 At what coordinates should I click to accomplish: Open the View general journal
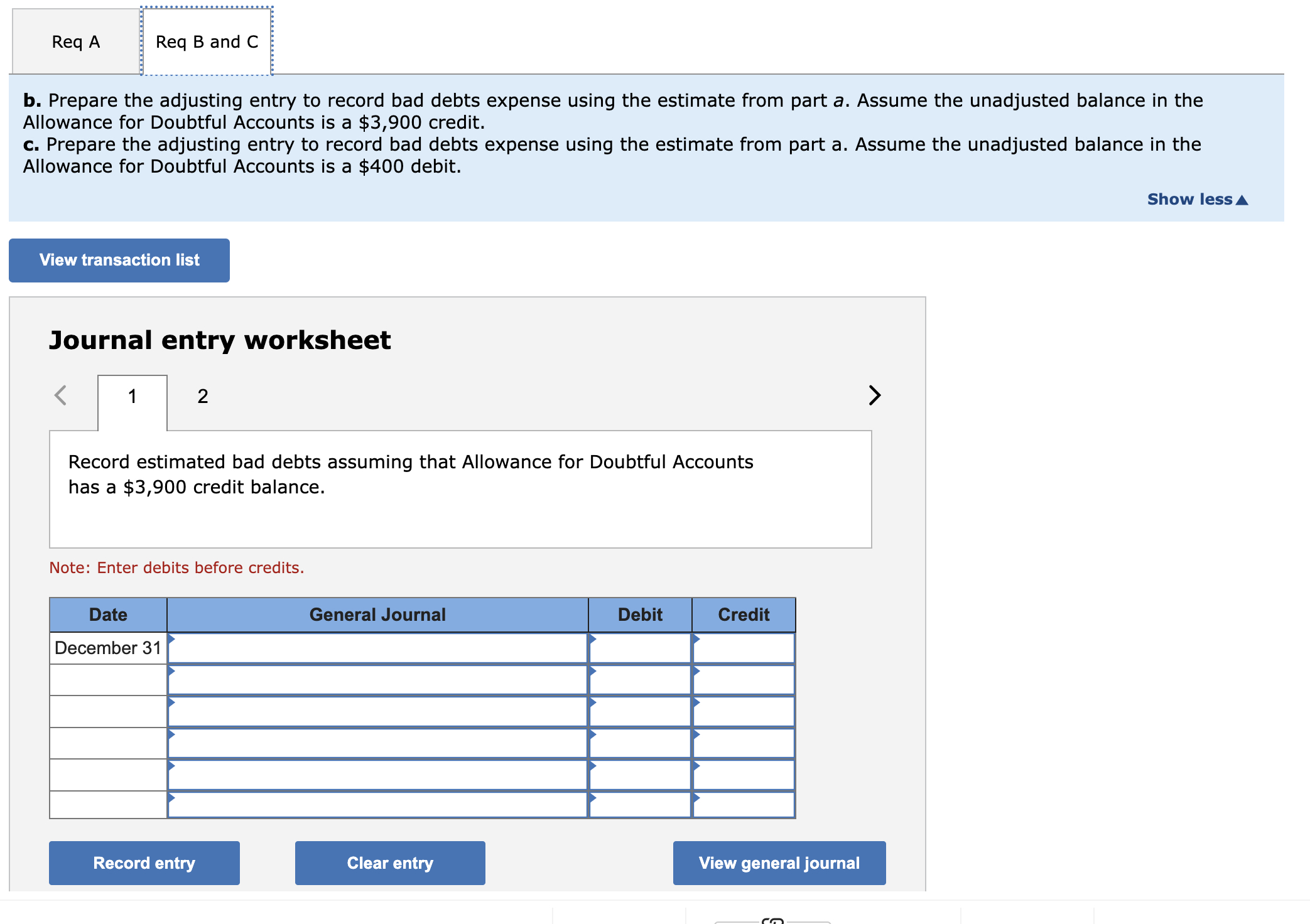point(779,863)
